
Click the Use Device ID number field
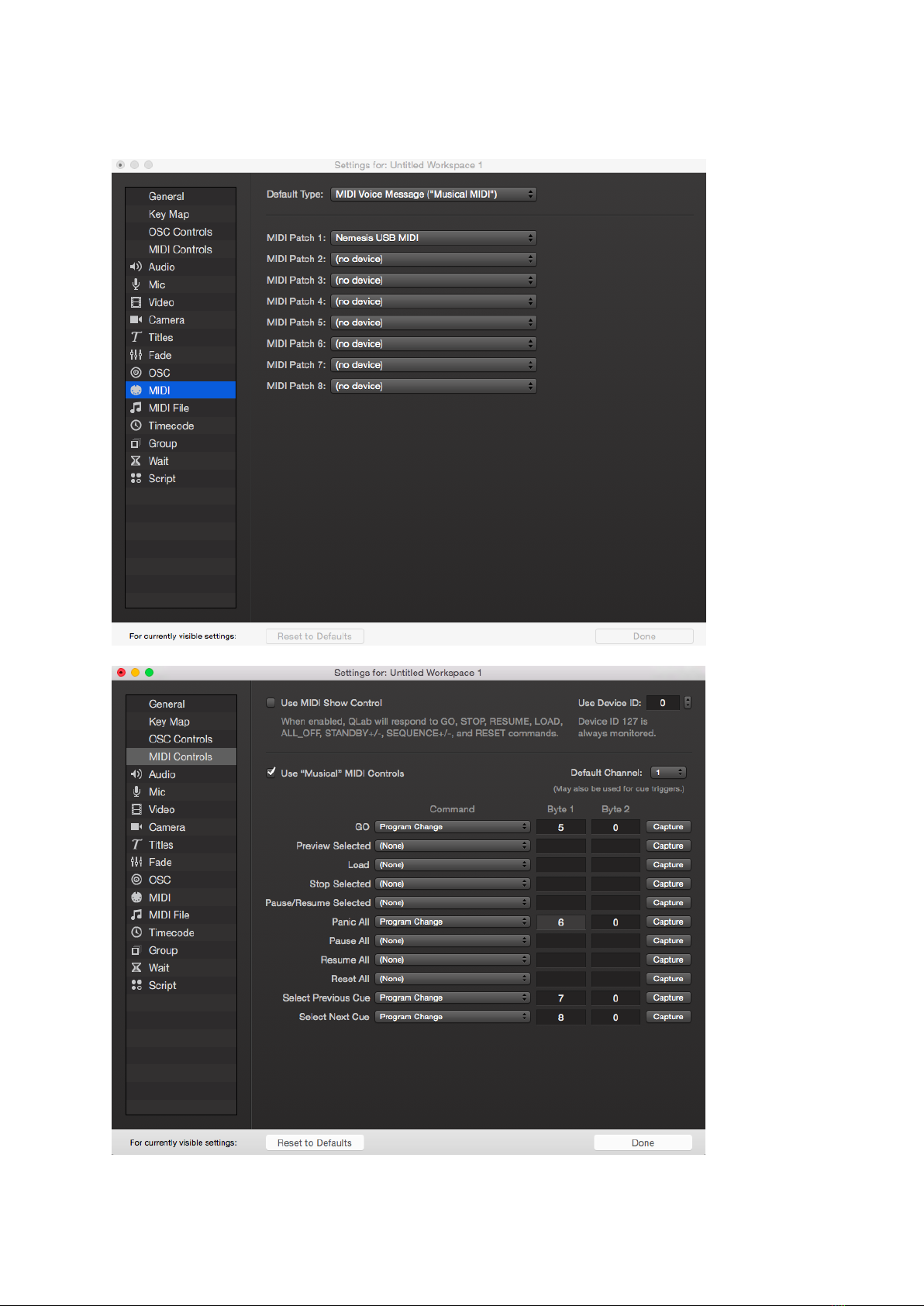663,703
